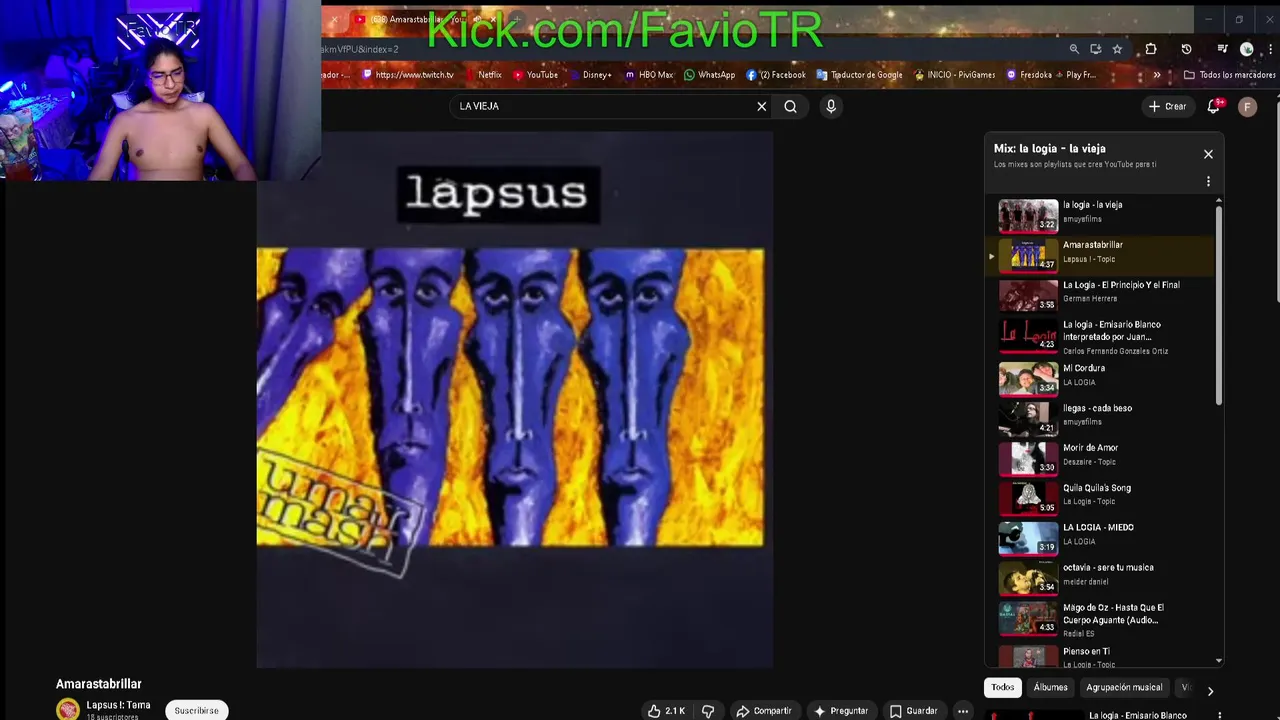Select the Álbumes filter chip
The width and height of the screenshot is (1280, 720).
click(x=1050, y=687)
